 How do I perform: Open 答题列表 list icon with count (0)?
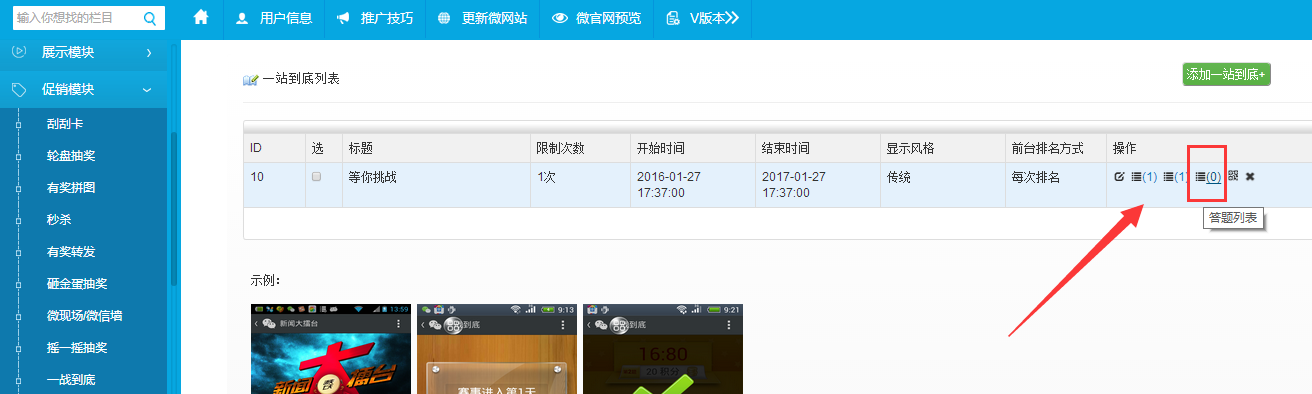click(x=1207, y=177)
